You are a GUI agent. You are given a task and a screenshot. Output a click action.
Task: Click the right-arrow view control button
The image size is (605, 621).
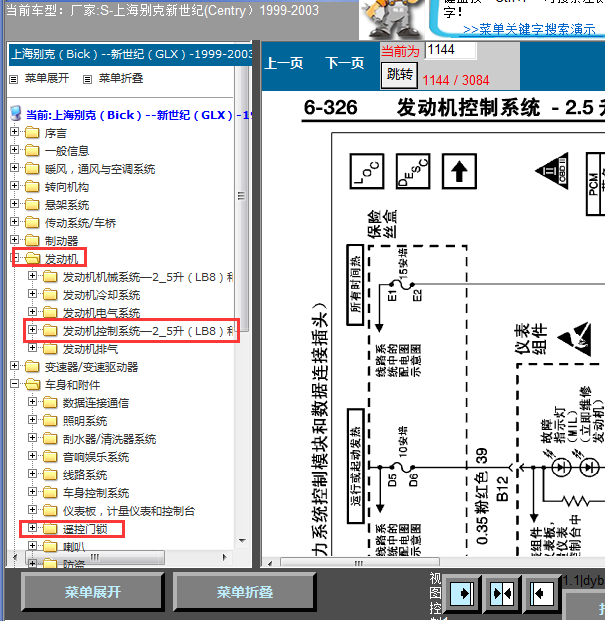click(x=462, y=594)
